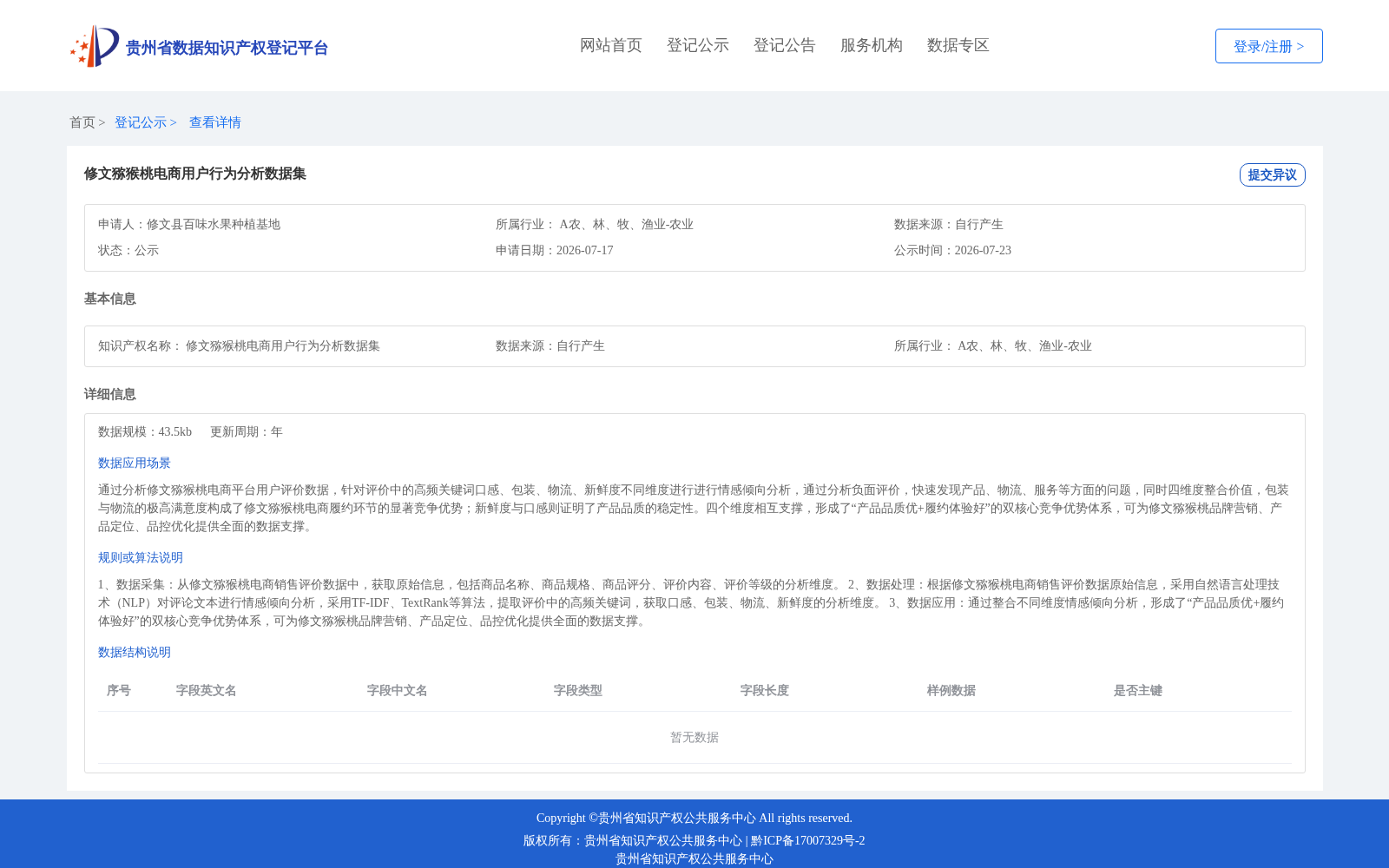Click the 状态：公示 text
Screen dimensions: 1389x868
128,250
